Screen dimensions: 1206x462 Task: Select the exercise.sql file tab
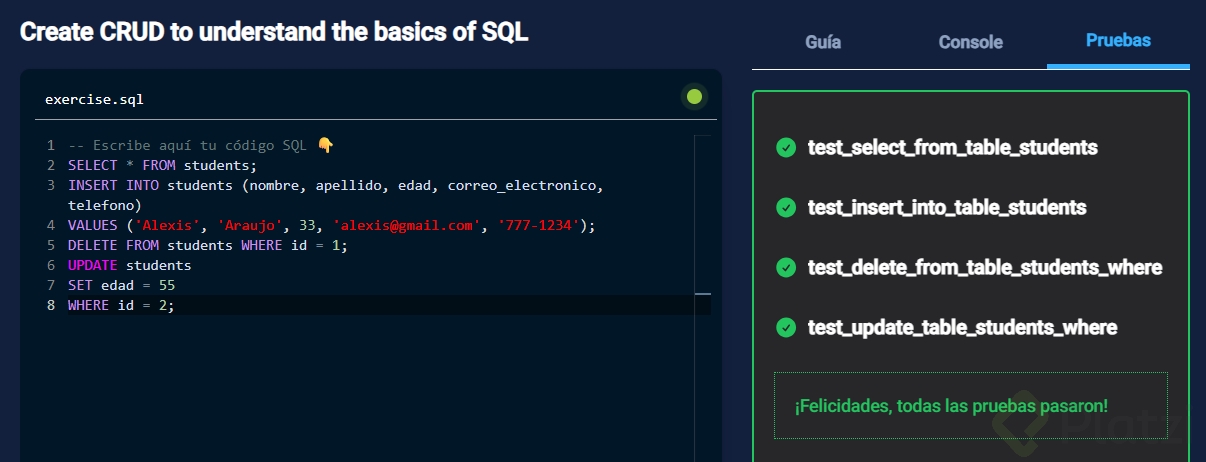click(94, 99)
